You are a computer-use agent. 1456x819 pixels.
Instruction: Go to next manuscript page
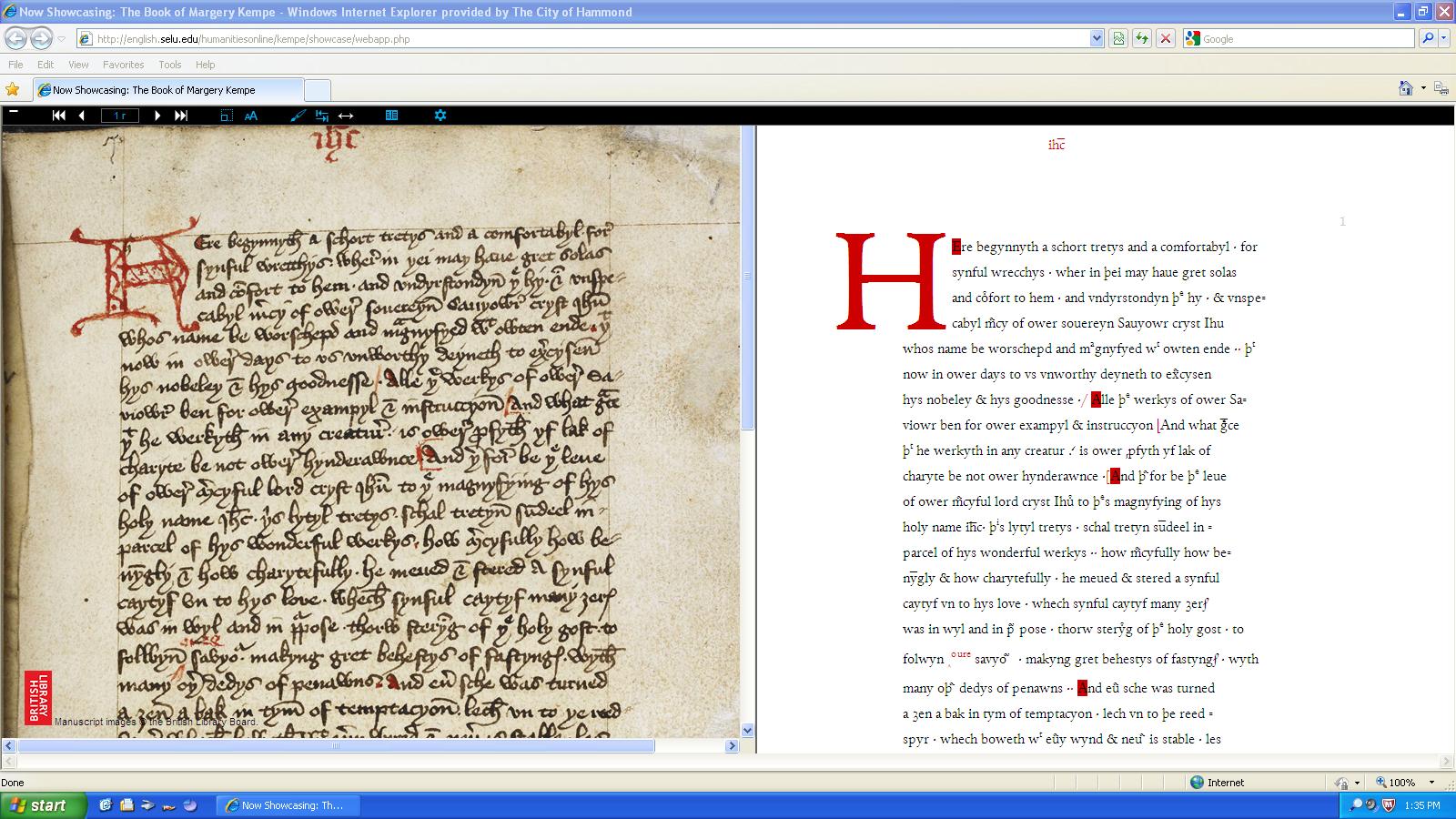[x=157, y=116]
